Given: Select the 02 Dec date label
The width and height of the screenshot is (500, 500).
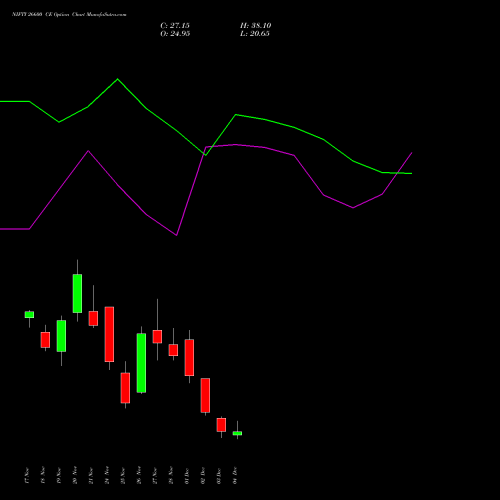Looking at the screenshot, I should [203, 476].
